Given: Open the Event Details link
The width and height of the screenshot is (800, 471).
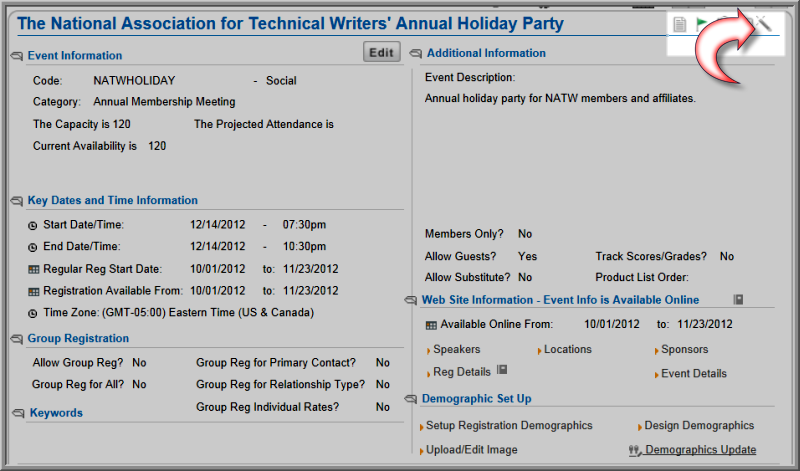Looking at the screenshot, I should [694, 374].
